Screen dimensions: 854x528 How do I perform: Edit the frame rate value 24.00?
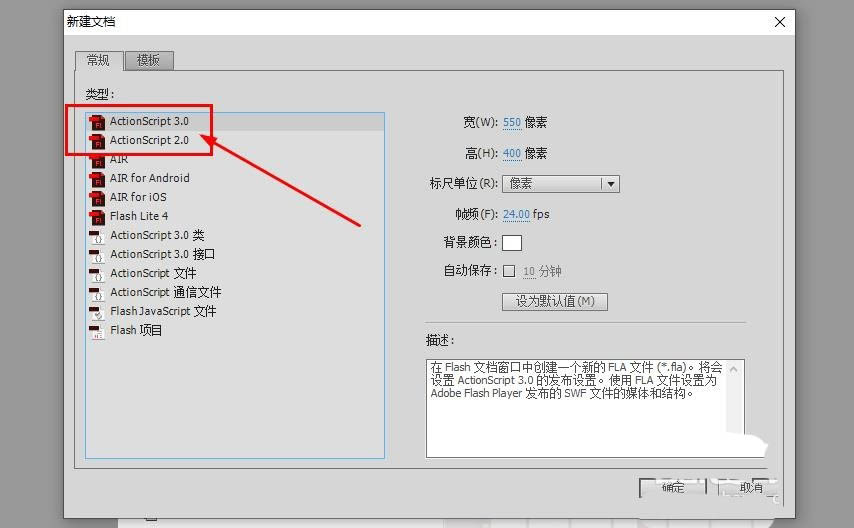pos(516,215)
